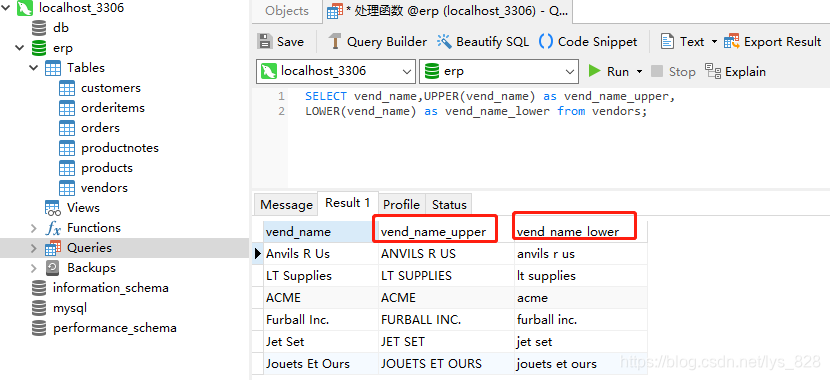Viewport: 830px width, 380px height.
Task: Open the Run dropdown arrow
Action: tap(639, 72)
